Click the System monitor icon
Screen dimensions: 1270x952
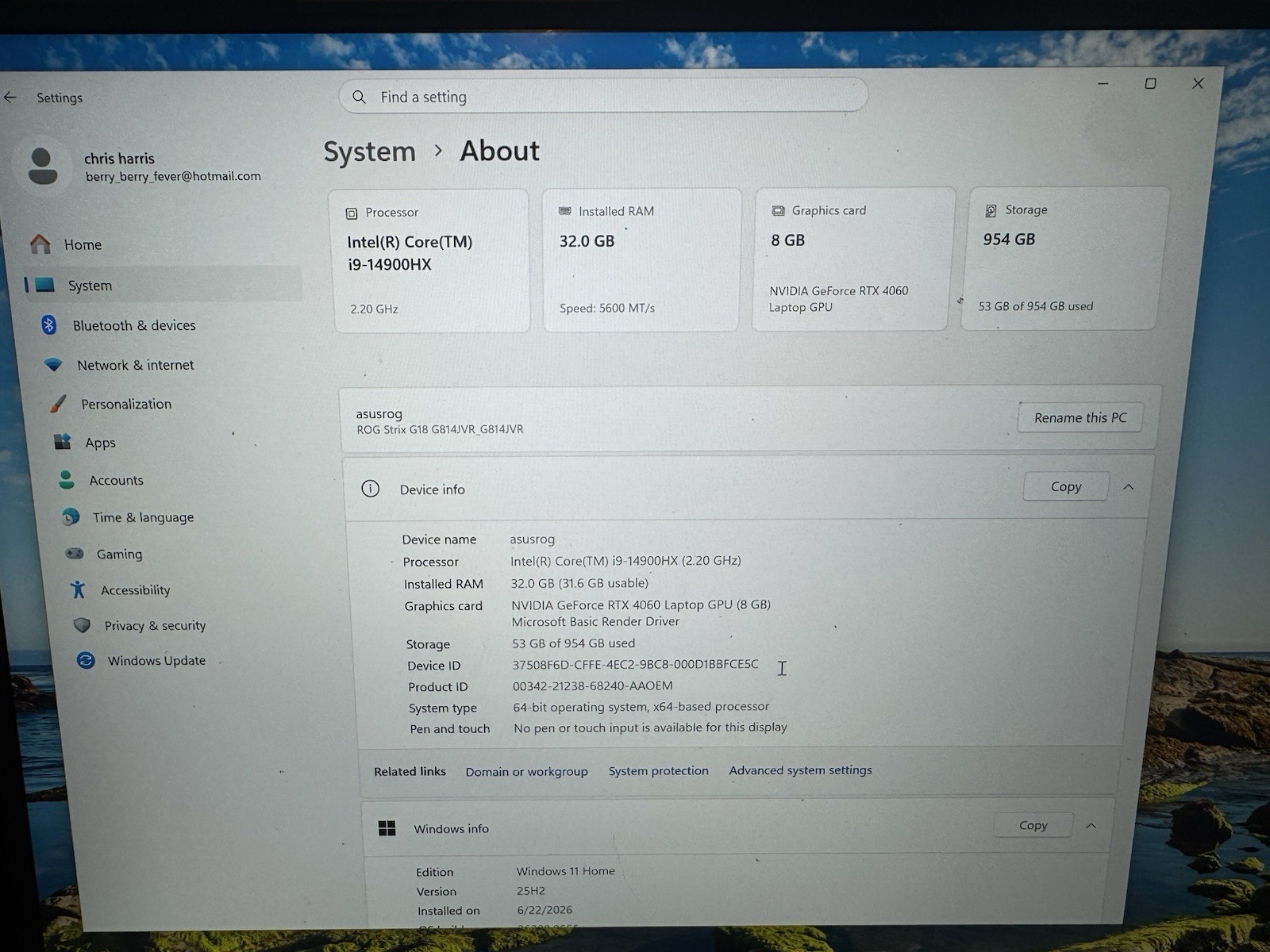44,285
